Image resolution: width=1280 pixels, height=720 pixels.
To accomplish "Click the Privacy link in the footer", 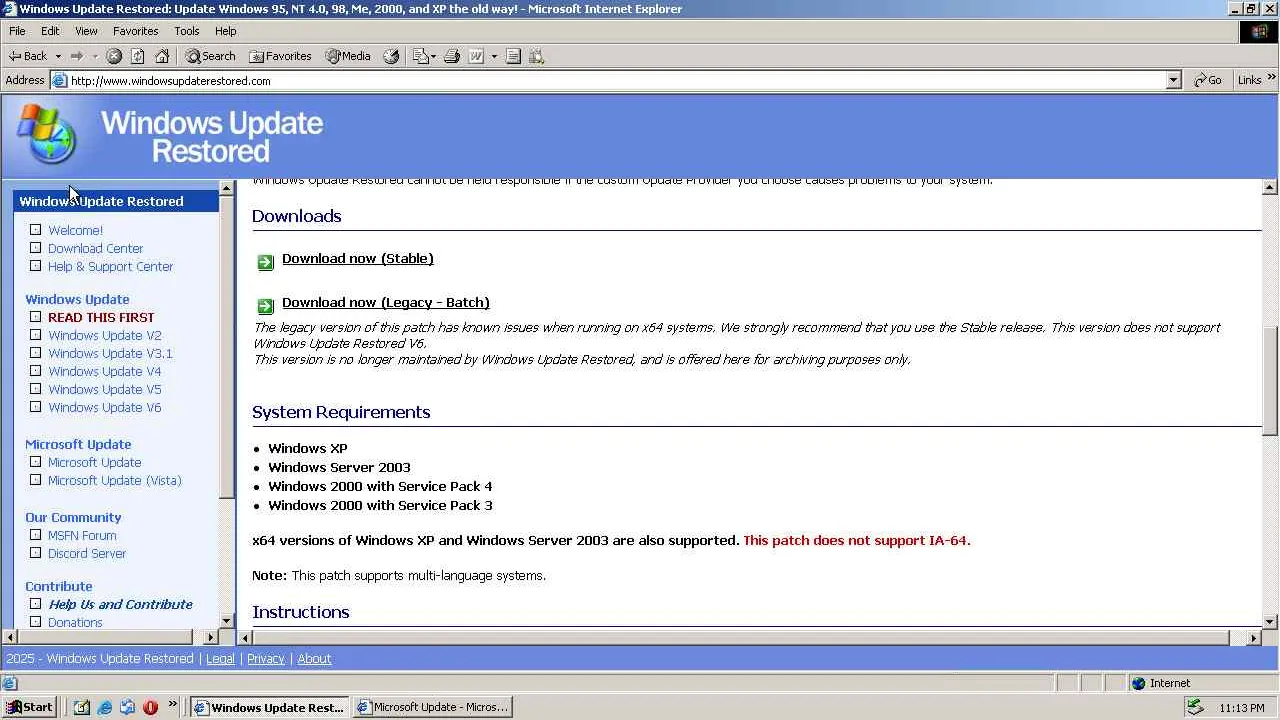I will pos(266,659).
